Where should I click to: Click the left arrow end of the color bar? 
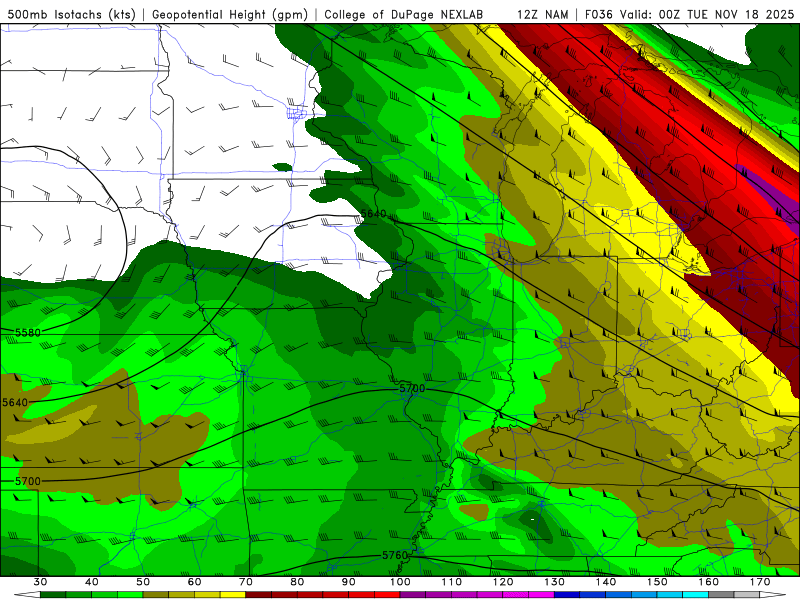pyautogui.click(x=28, y=593)
